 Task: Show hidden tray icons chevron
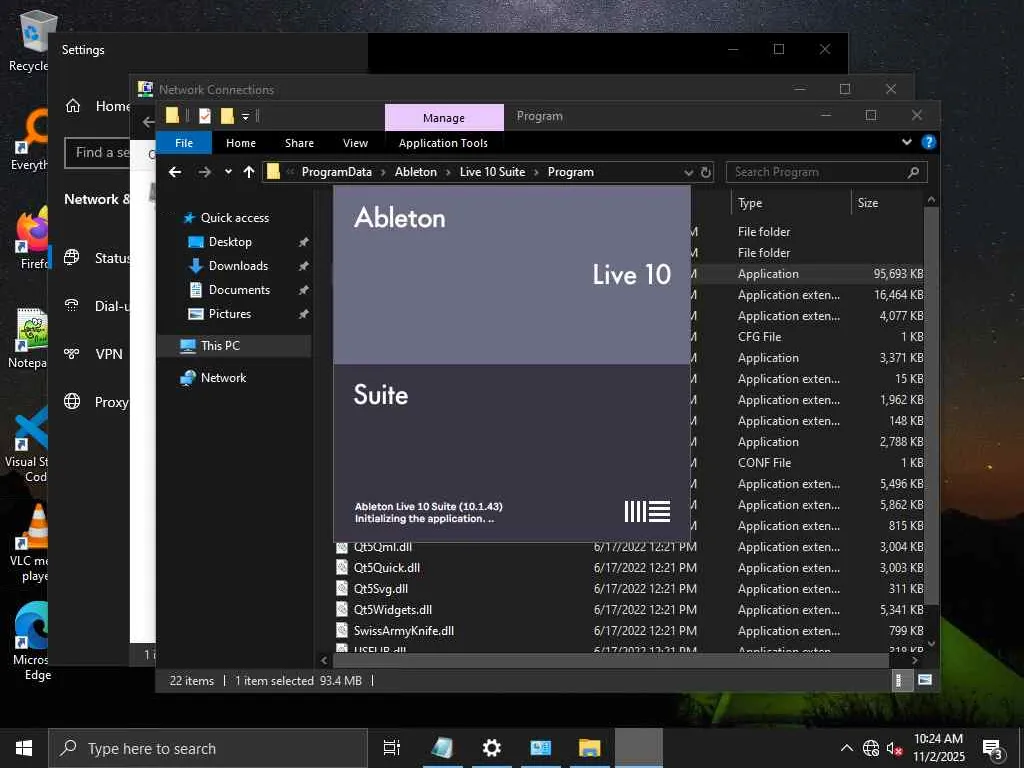[x=846, y=748]
